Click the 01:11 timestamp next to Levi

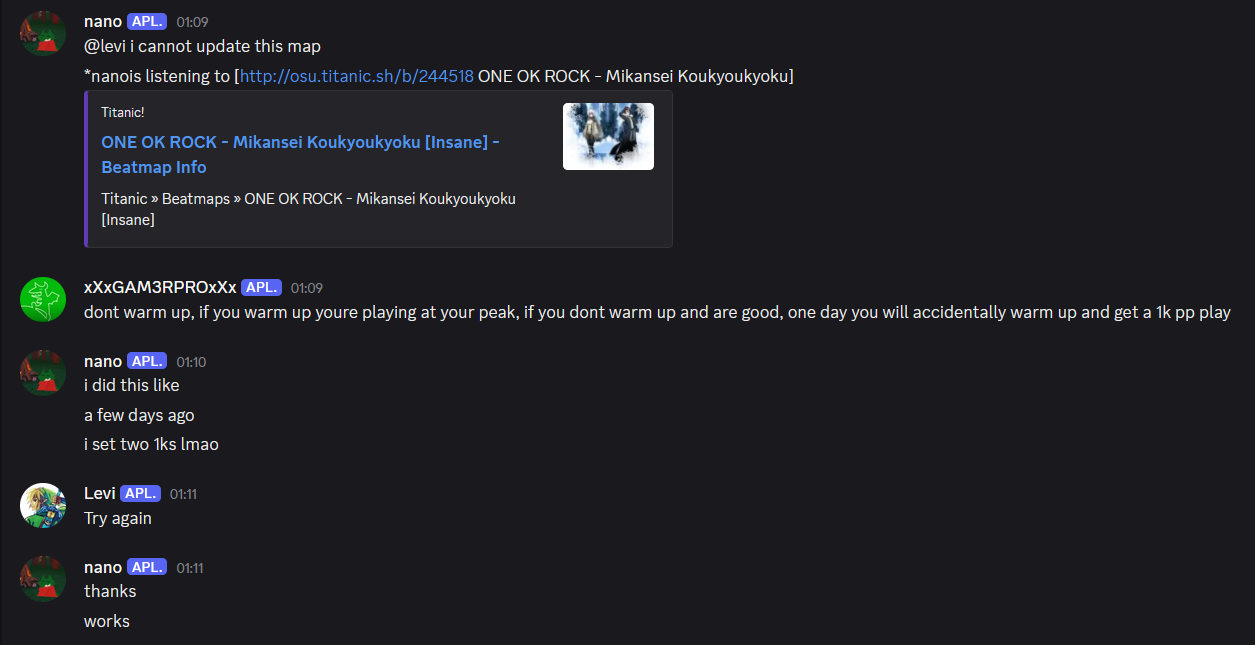click(x=184, y=494)
